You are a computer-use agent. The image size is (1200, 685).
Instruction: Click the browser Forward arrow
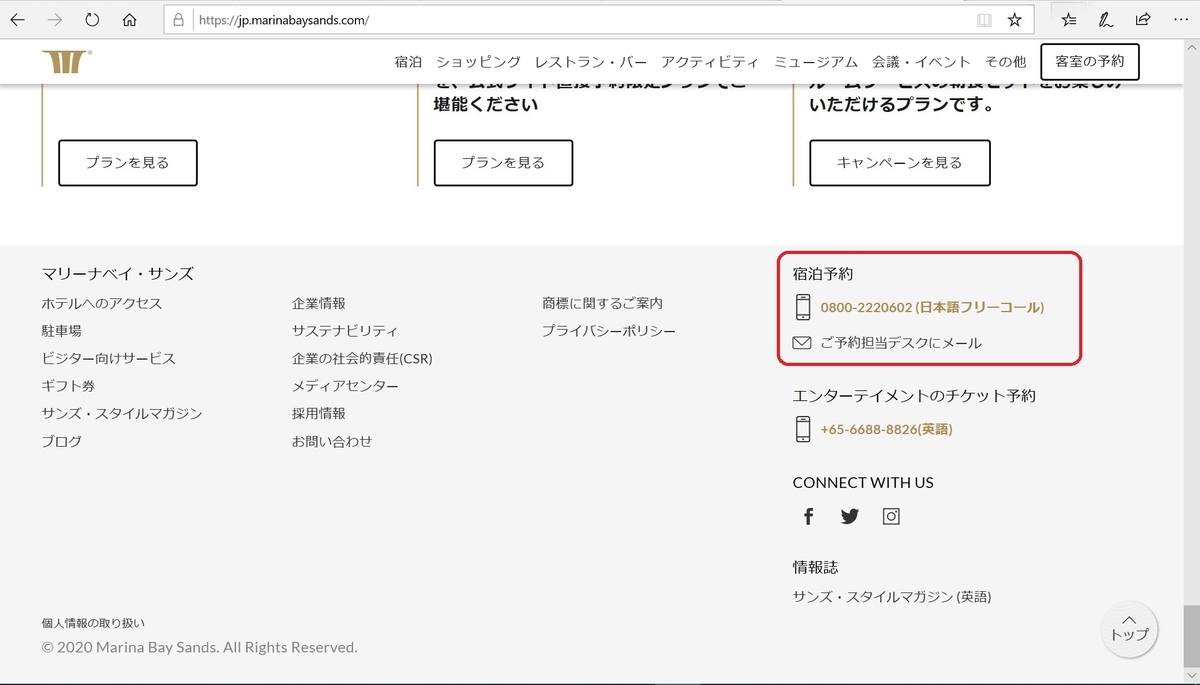[55, 20]
